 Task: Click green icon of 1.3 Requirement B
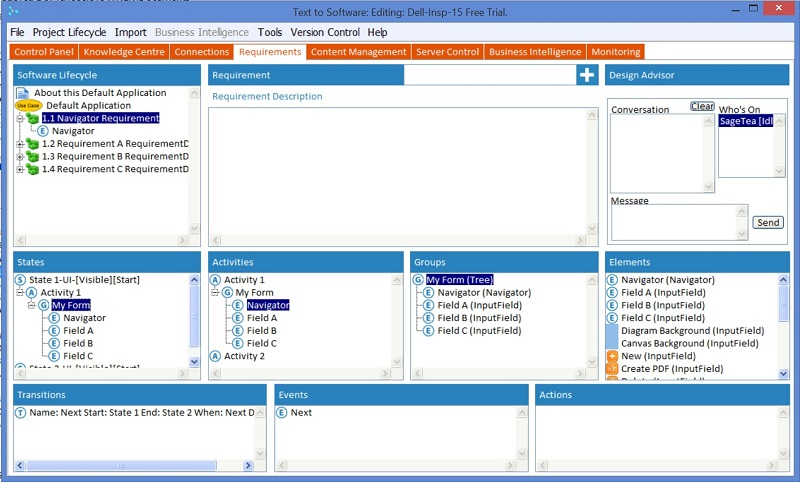click(x=33, y=157)
